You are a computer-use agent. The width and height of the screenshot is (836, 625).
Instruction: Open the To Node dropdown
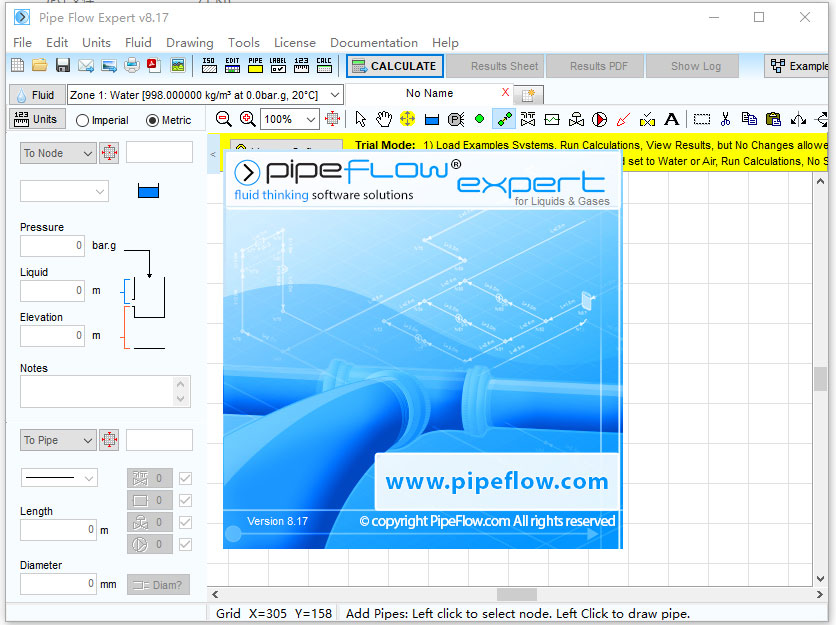(58, 153)
